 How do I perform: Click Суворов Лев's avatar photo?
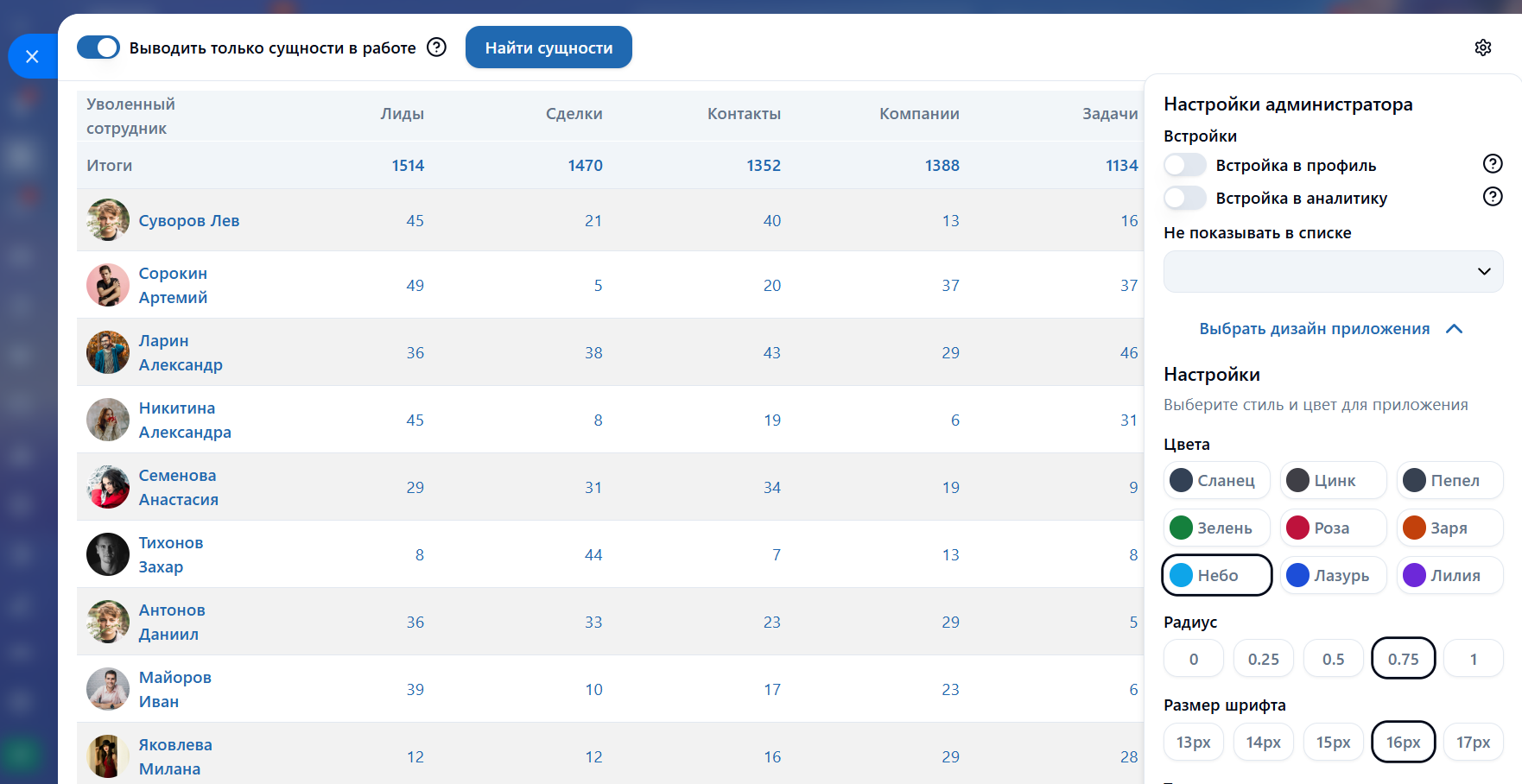click(108, 220)
